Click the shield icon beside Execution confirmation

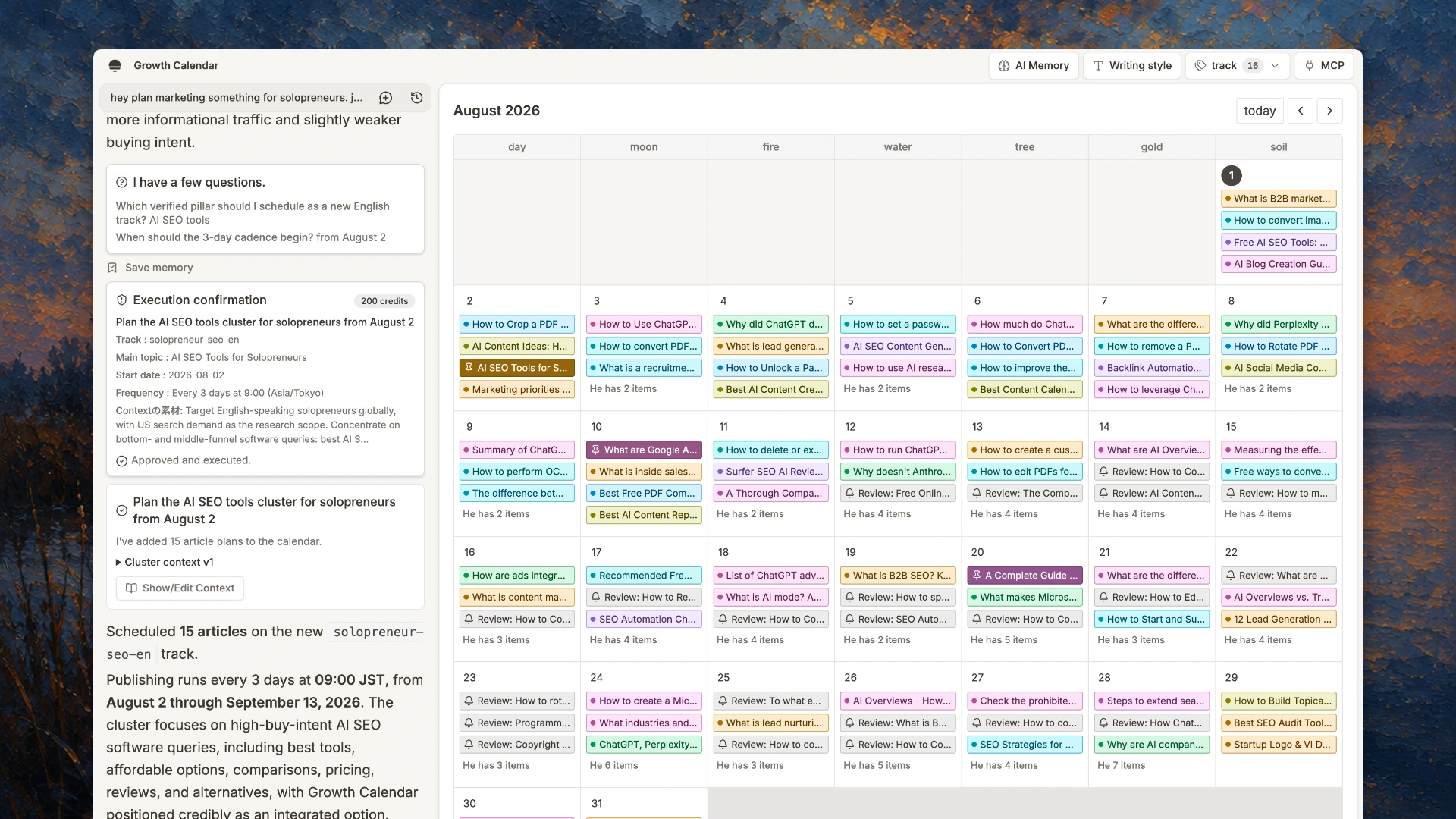(121, 300)
